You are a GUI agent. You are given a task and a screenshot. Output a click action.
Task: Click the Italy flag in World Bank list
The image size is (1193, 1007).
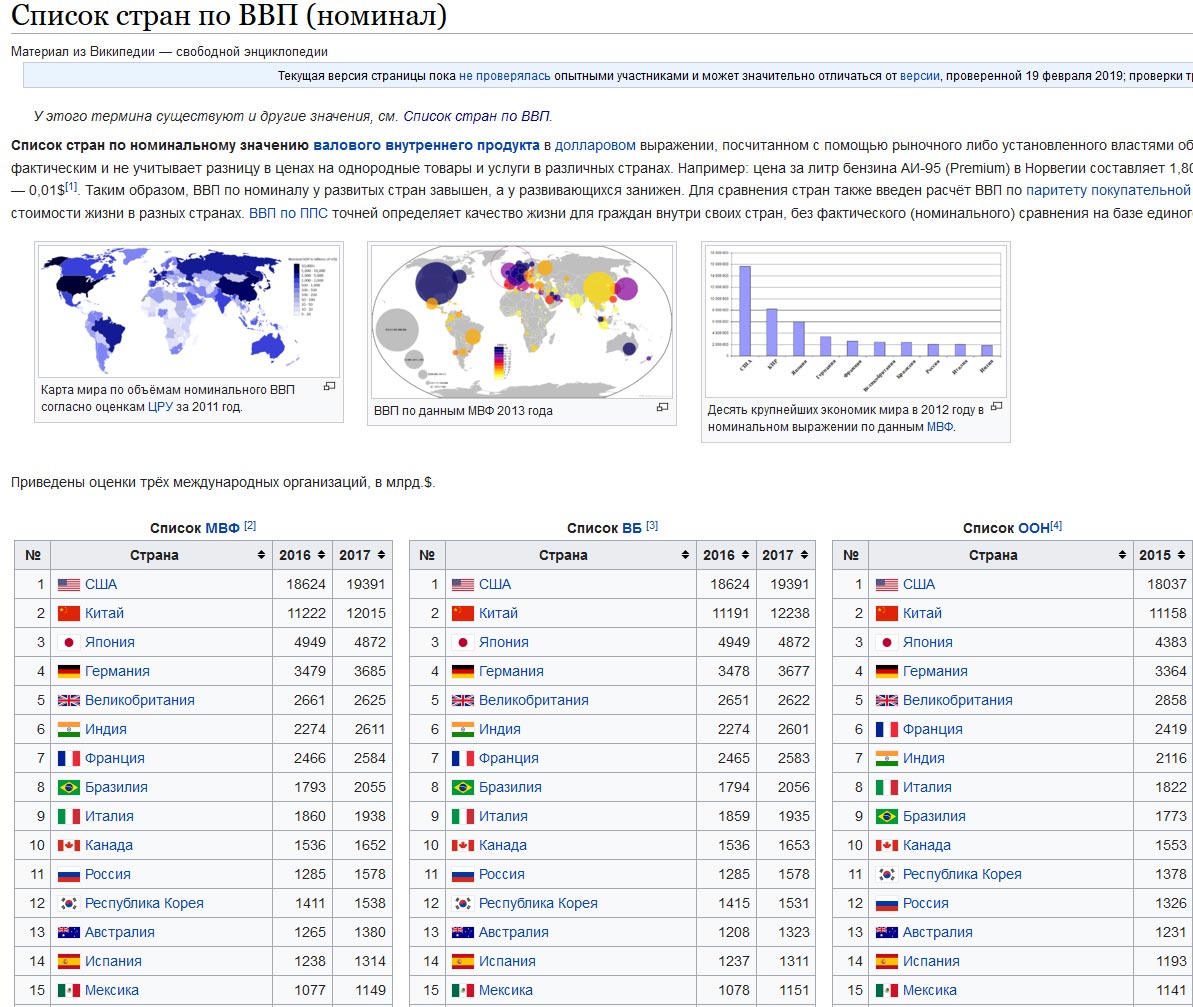(x=463, y=816)
